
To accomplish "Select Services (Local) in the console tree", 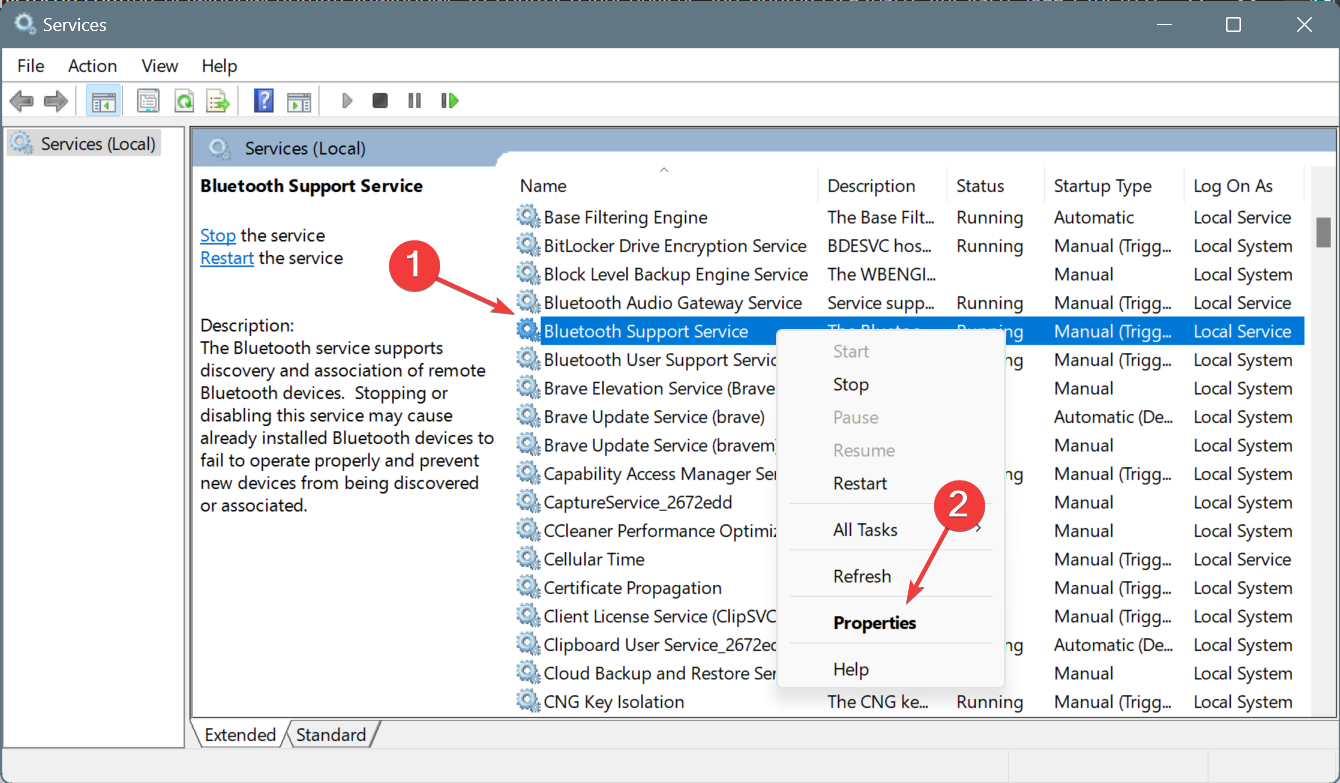I will pyautogui.click(x=84, y=144).
